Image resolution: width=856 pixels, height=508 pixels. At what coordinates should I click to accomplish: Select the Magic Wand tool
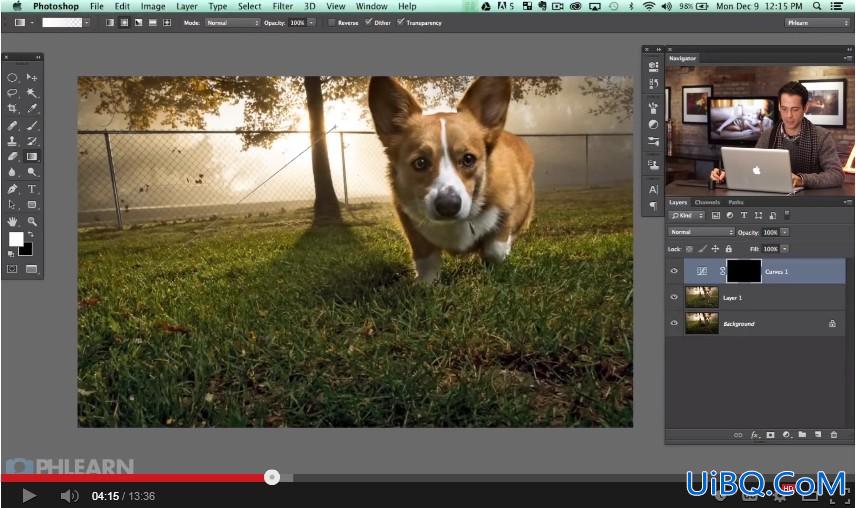pyautogui.click(x=32, y=93)
